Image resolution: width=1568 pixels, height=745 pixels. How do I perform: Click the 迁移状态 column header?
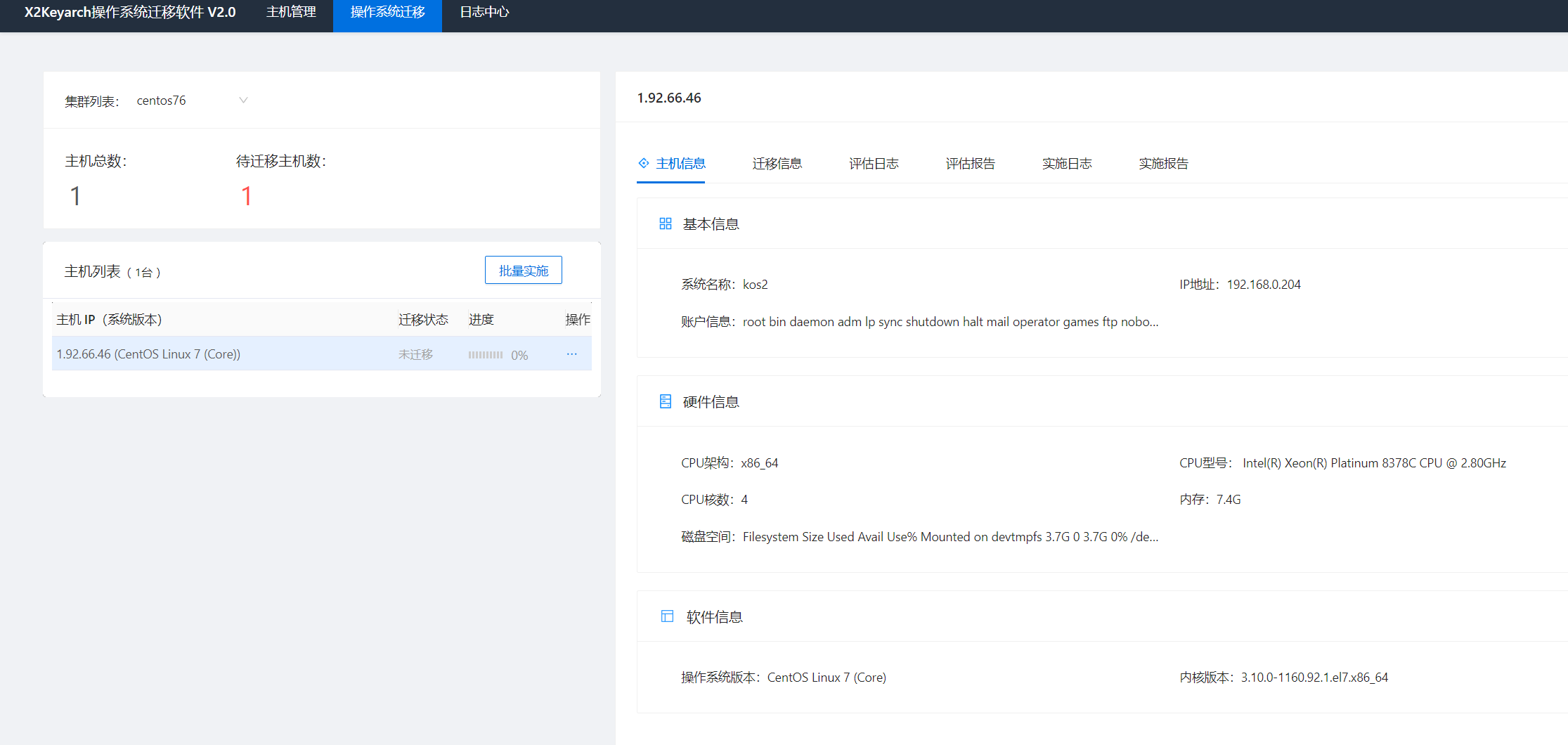423,320
